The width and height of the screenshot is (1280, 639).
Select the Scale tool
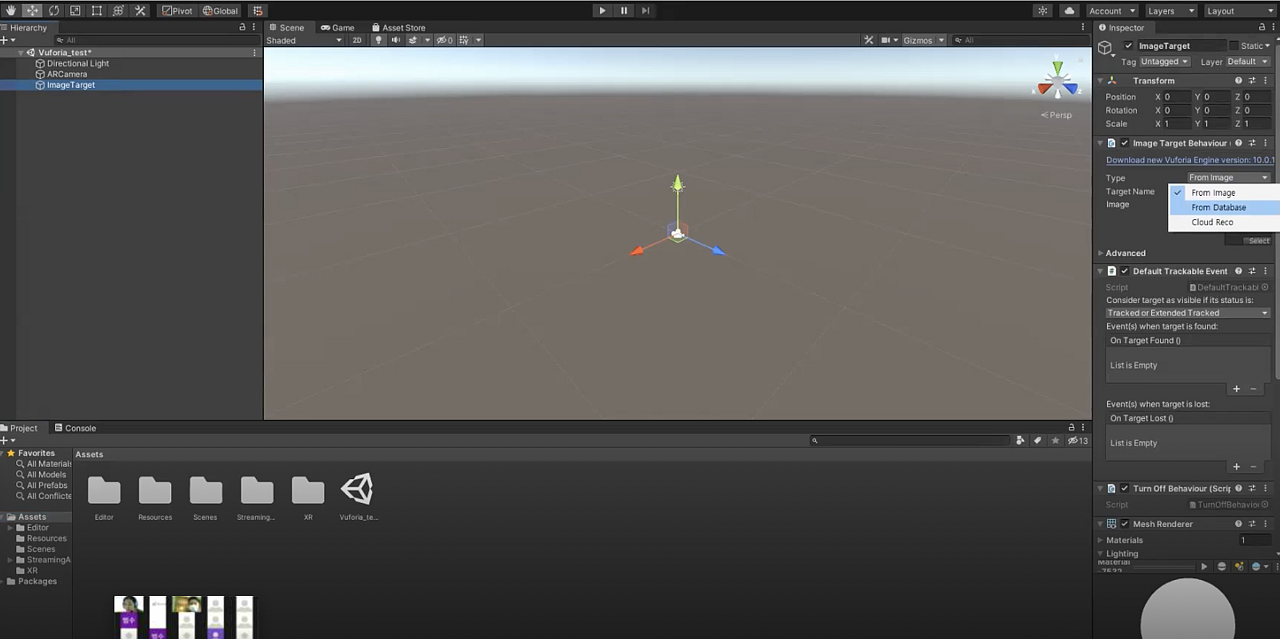click(x=75, y=10)
